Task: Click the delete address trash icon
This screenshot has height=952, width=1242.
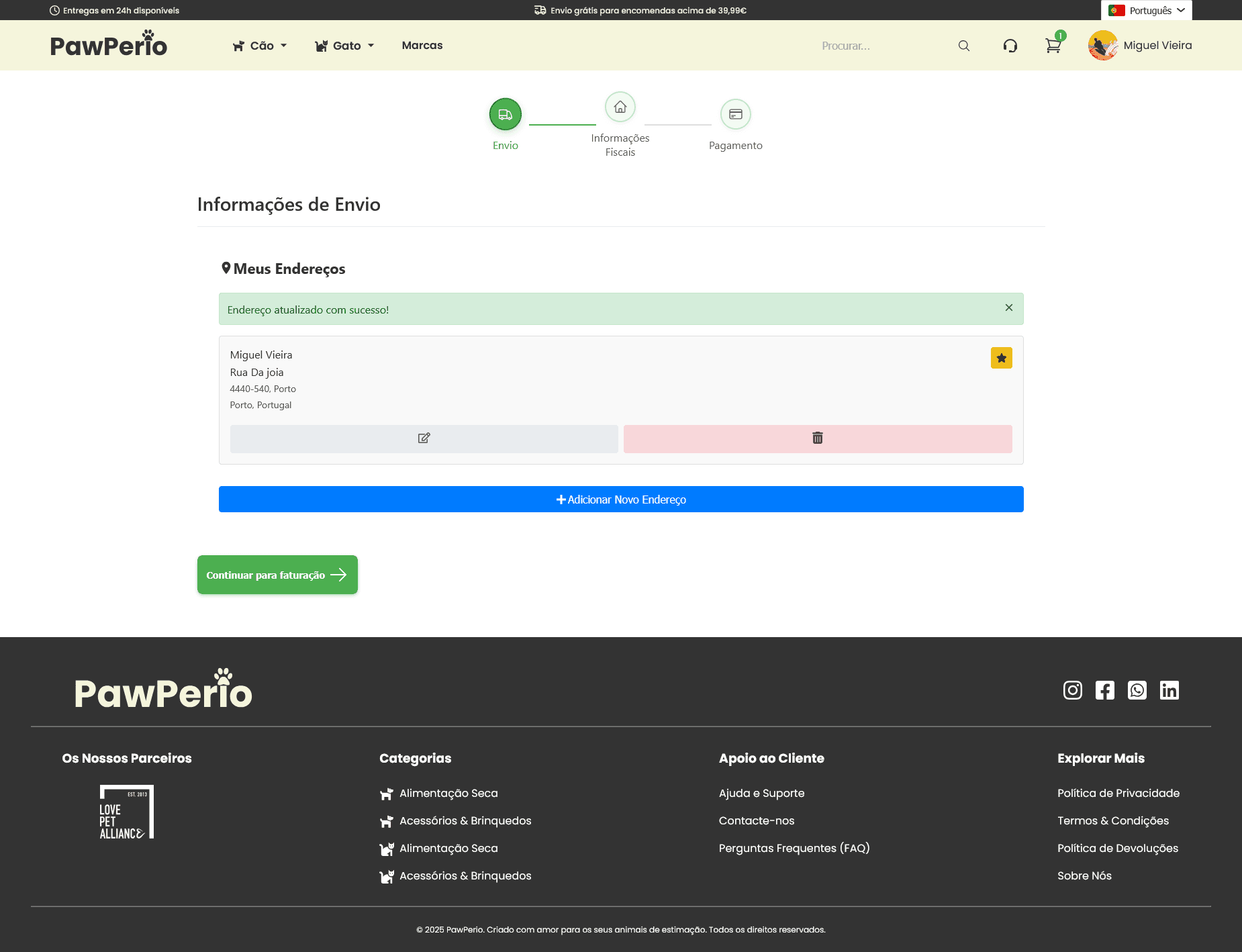Action: pos(818,438)
